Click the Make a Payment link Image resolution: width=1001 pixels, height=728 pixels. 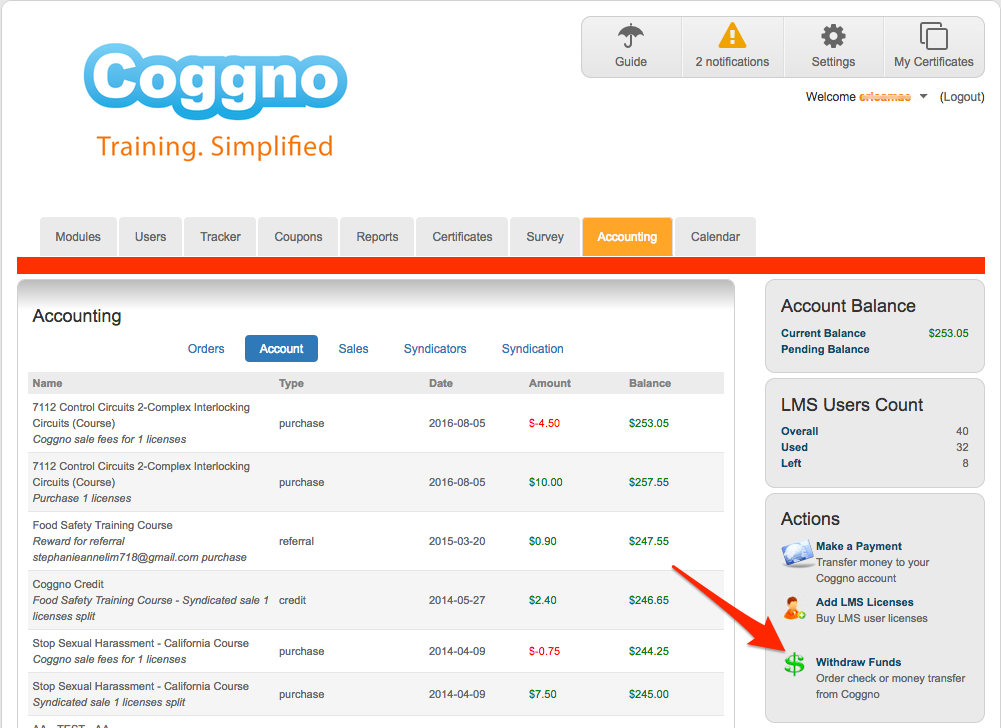(859, 546)
